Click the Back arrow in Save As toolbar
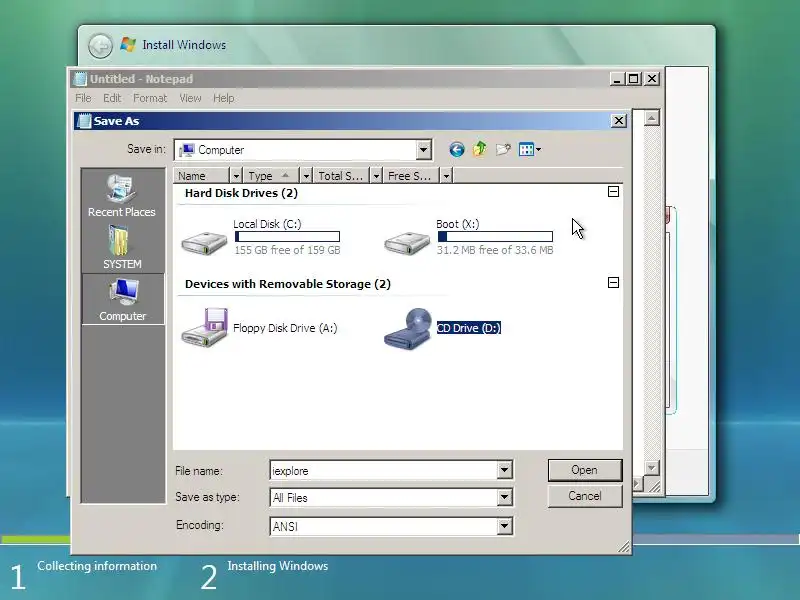 coord(457,149)
